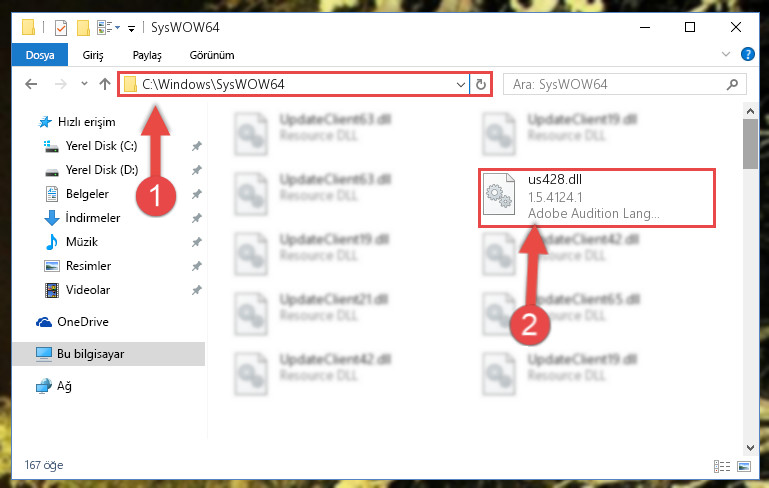Viewport: 769px width, 488px height.
Task: Expand the ribbon with the chevron
Action: (x=726, y=54)
